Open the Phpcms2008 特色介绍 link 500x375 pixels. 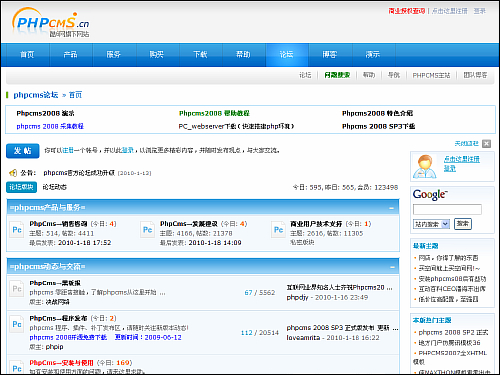[x=377, y=113]
